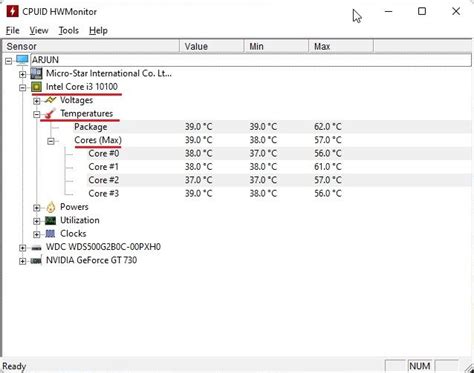
Task: Open the Help menu
Action: point(98,31)
